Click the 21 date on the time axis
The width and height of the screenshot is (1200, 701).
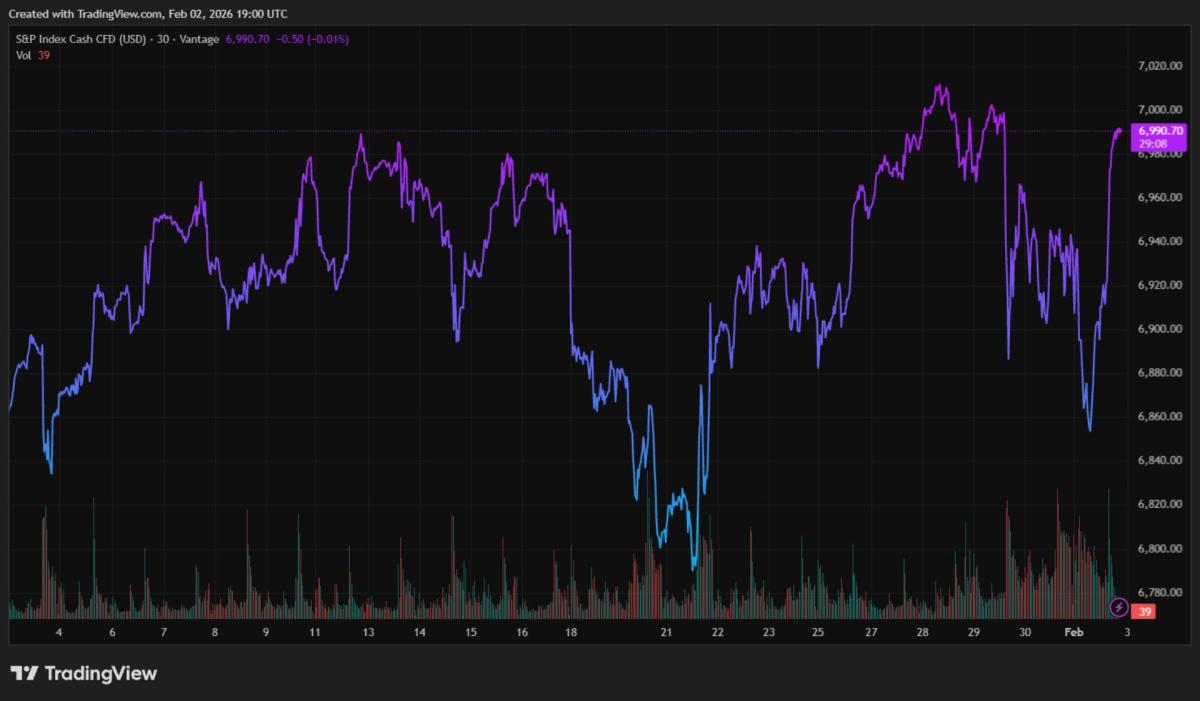point(665,632)
